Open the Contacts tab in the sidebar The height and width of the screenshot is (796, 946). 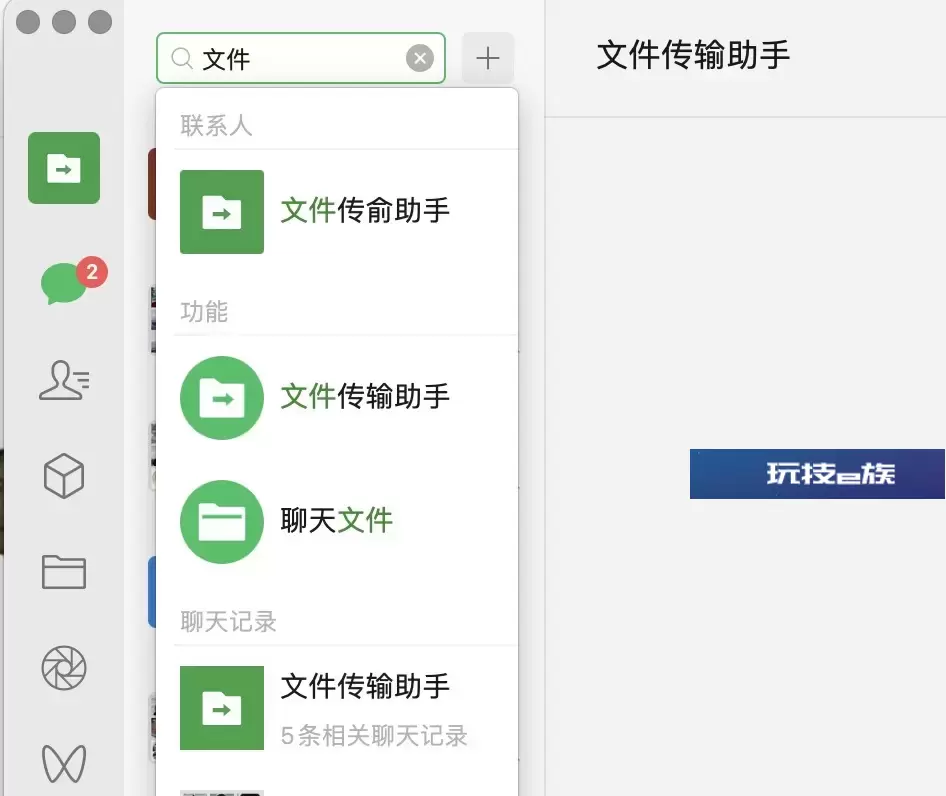(x=64, y=380)
